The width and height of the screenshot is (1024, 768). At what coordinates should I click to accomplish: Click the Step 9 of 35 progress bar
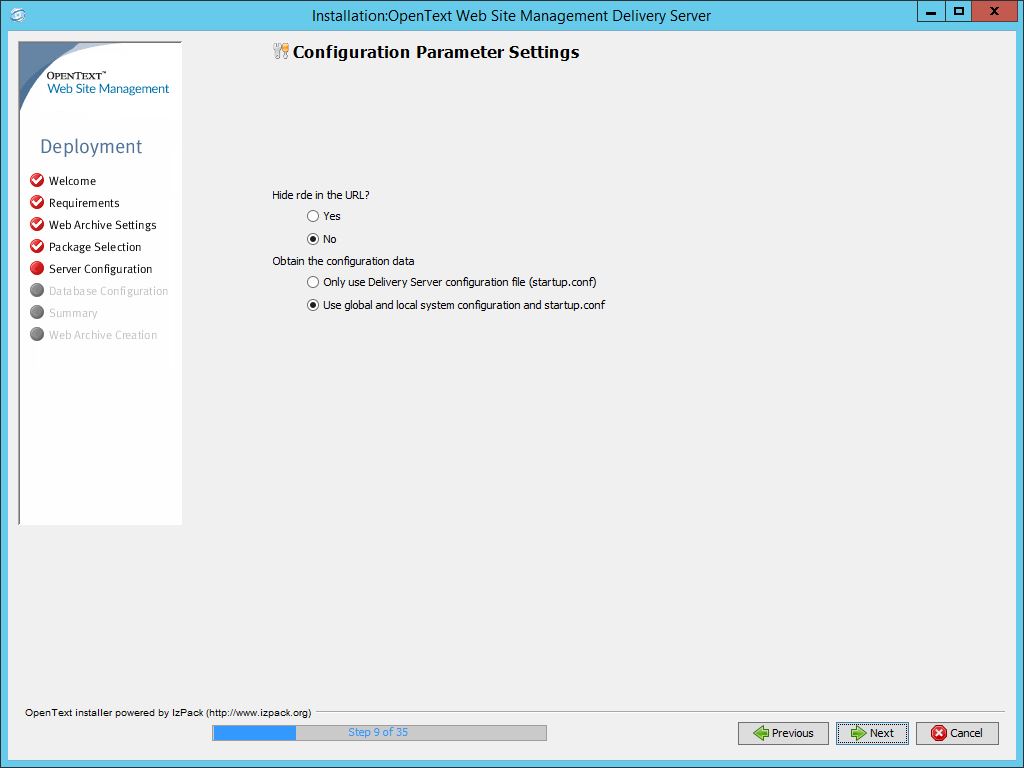point(379,733)
